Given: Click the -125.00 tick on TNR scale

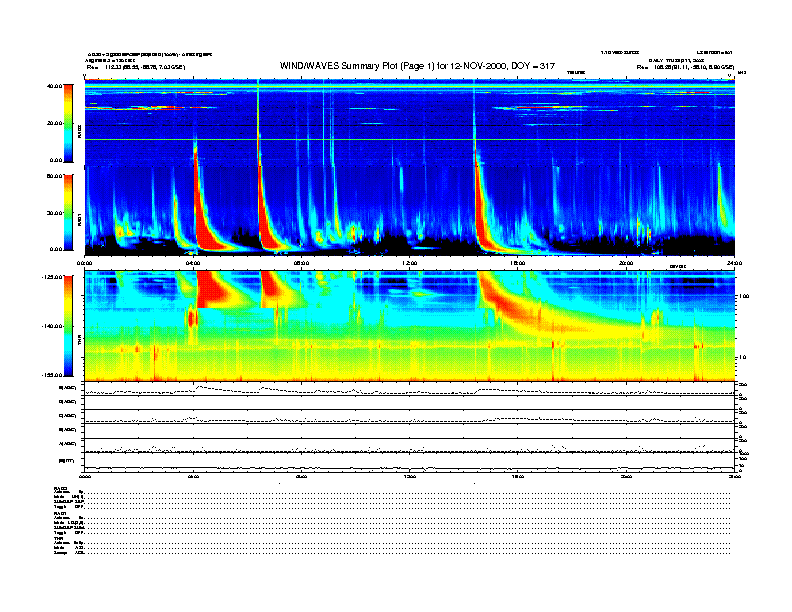Looking at the screenshot, I should pos(52,277).
